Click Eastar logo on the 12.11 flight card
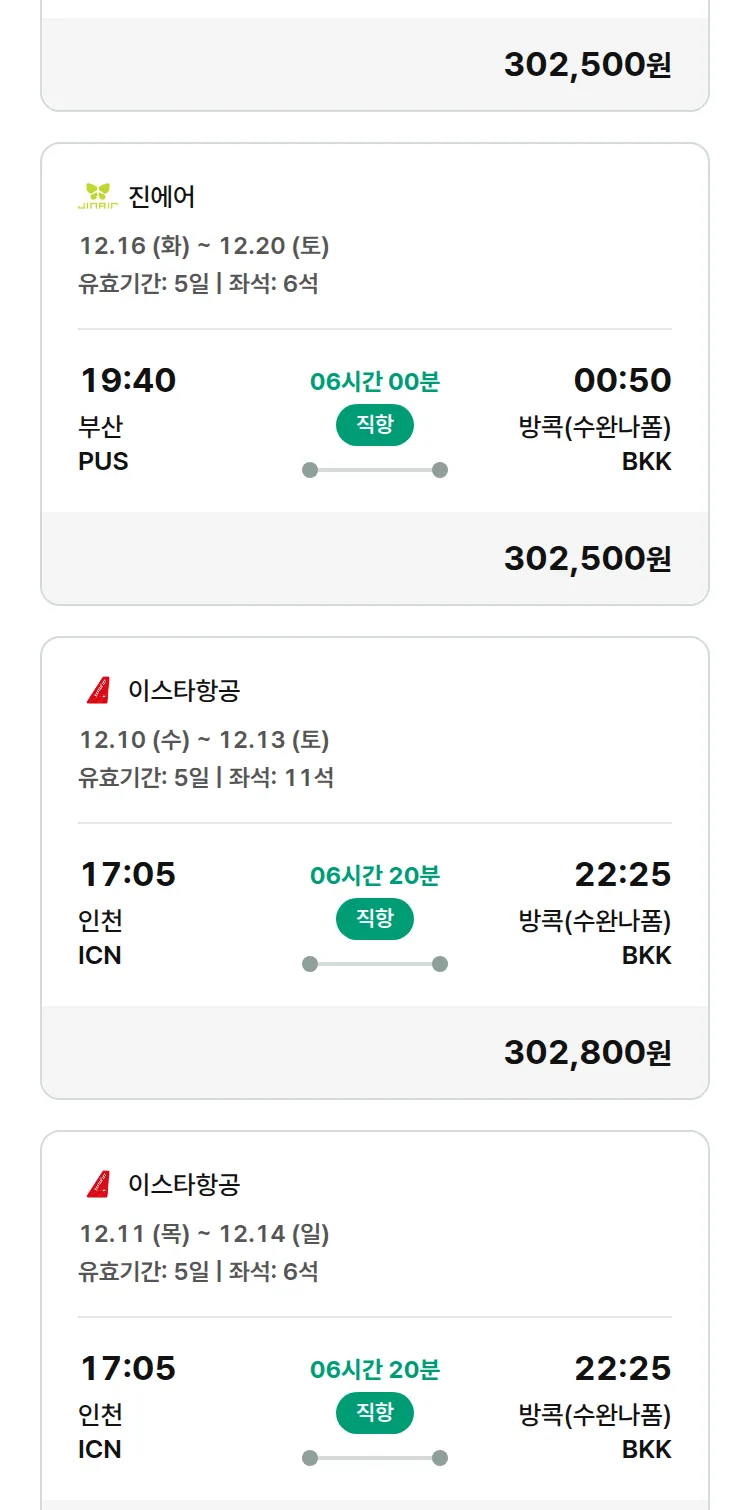 tap(98, 1184)
